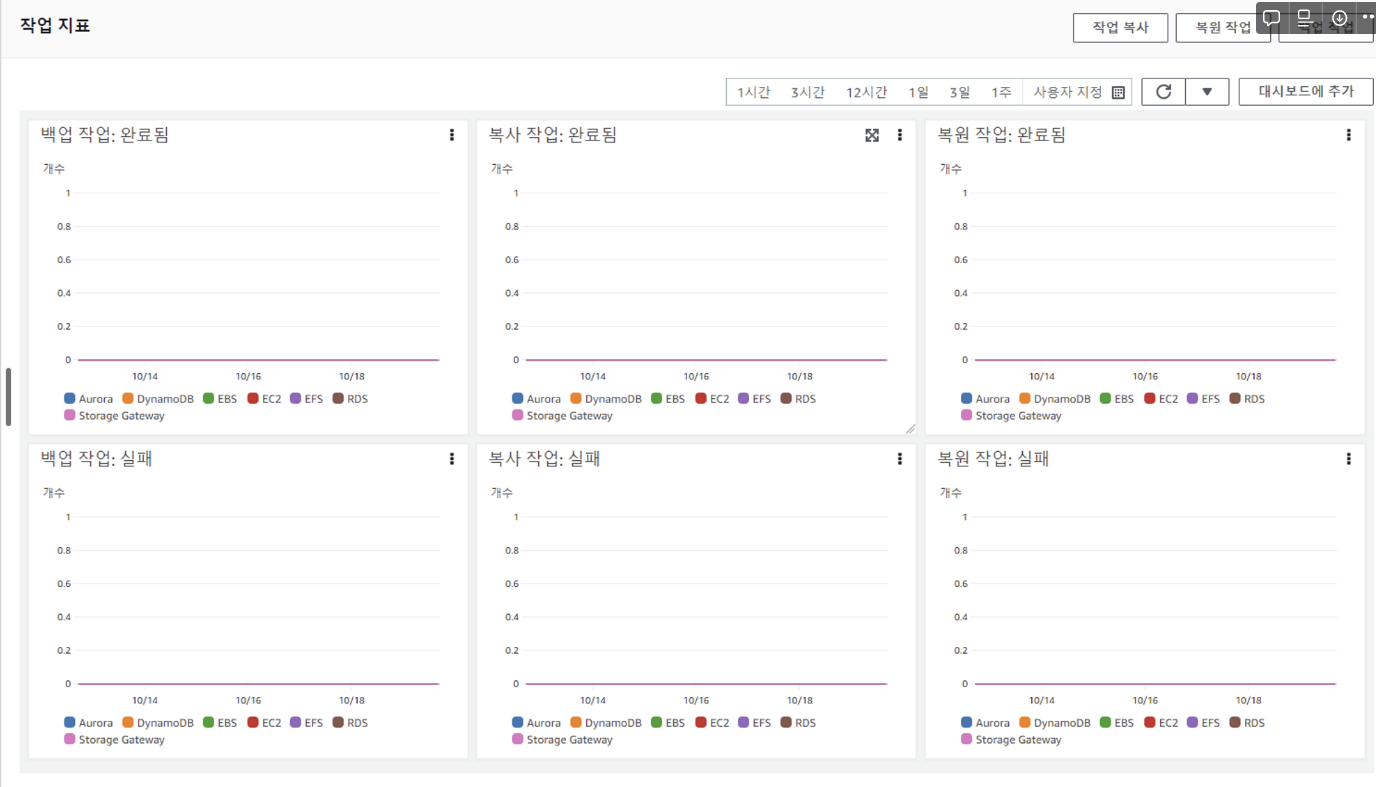This screenshot has height=787, width=1376.
Task: Select the 1일 time range
Action: pos(918,92)
